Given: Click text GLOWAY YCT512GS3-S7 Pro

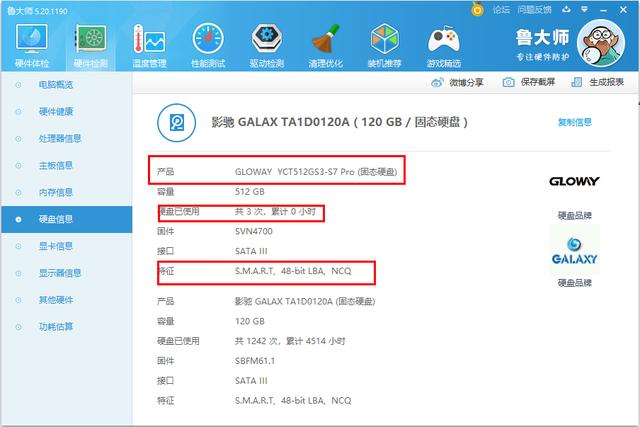Looking at the screenshot, I should [295, 172].
